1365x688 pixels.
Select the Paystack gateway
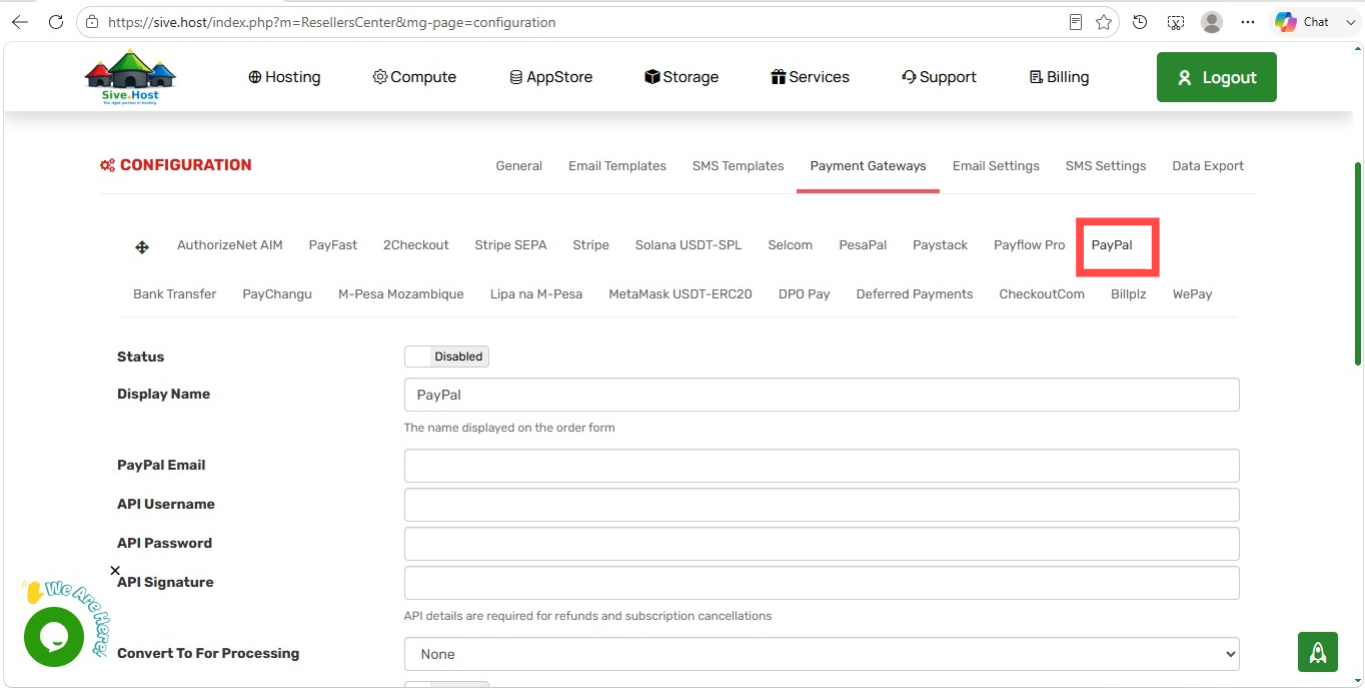click(x=940, y=245)
